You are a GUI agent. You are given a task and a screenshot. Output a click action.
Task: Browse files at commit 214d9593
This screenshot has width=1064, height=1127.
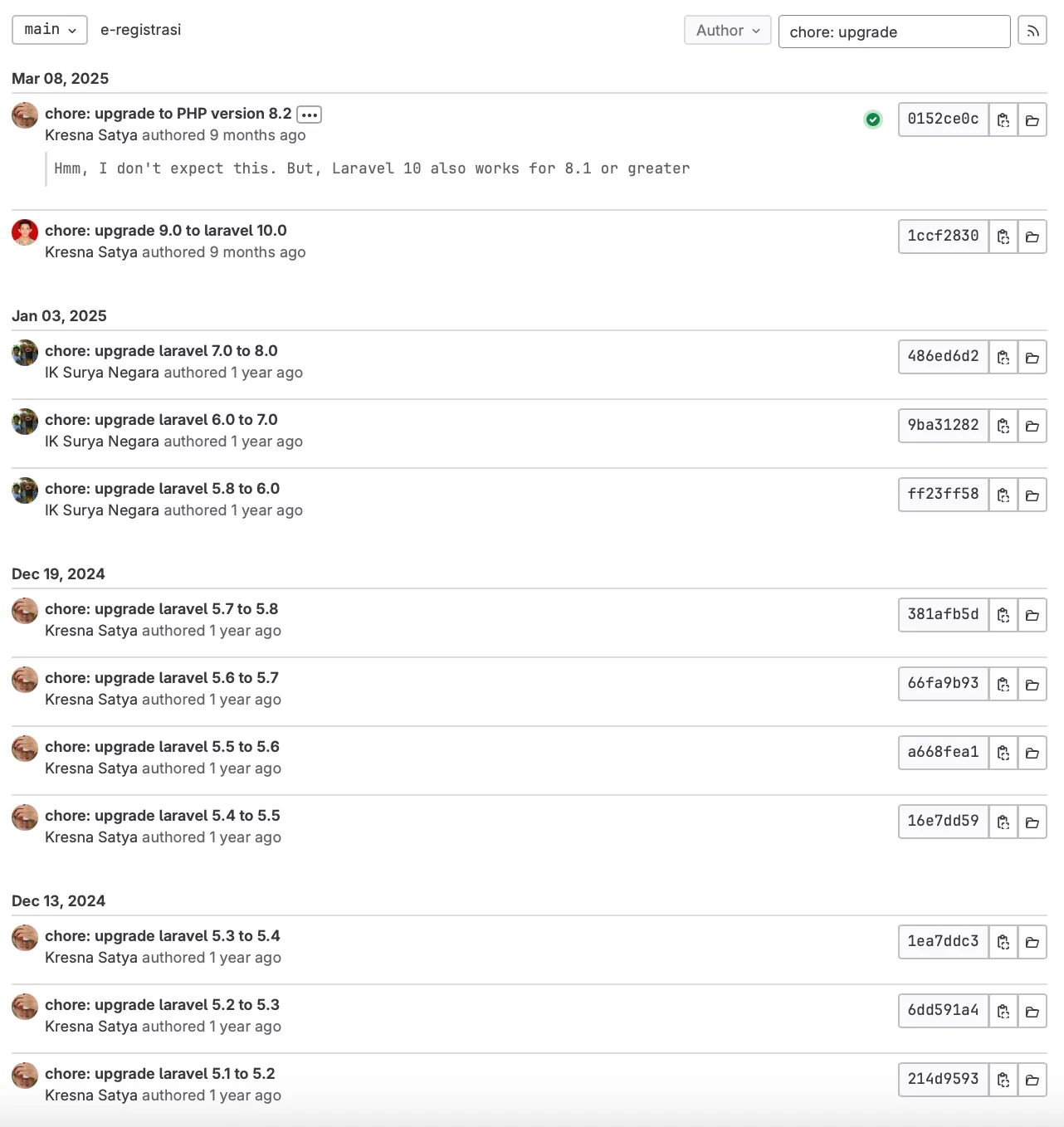coord(1032,1080)
